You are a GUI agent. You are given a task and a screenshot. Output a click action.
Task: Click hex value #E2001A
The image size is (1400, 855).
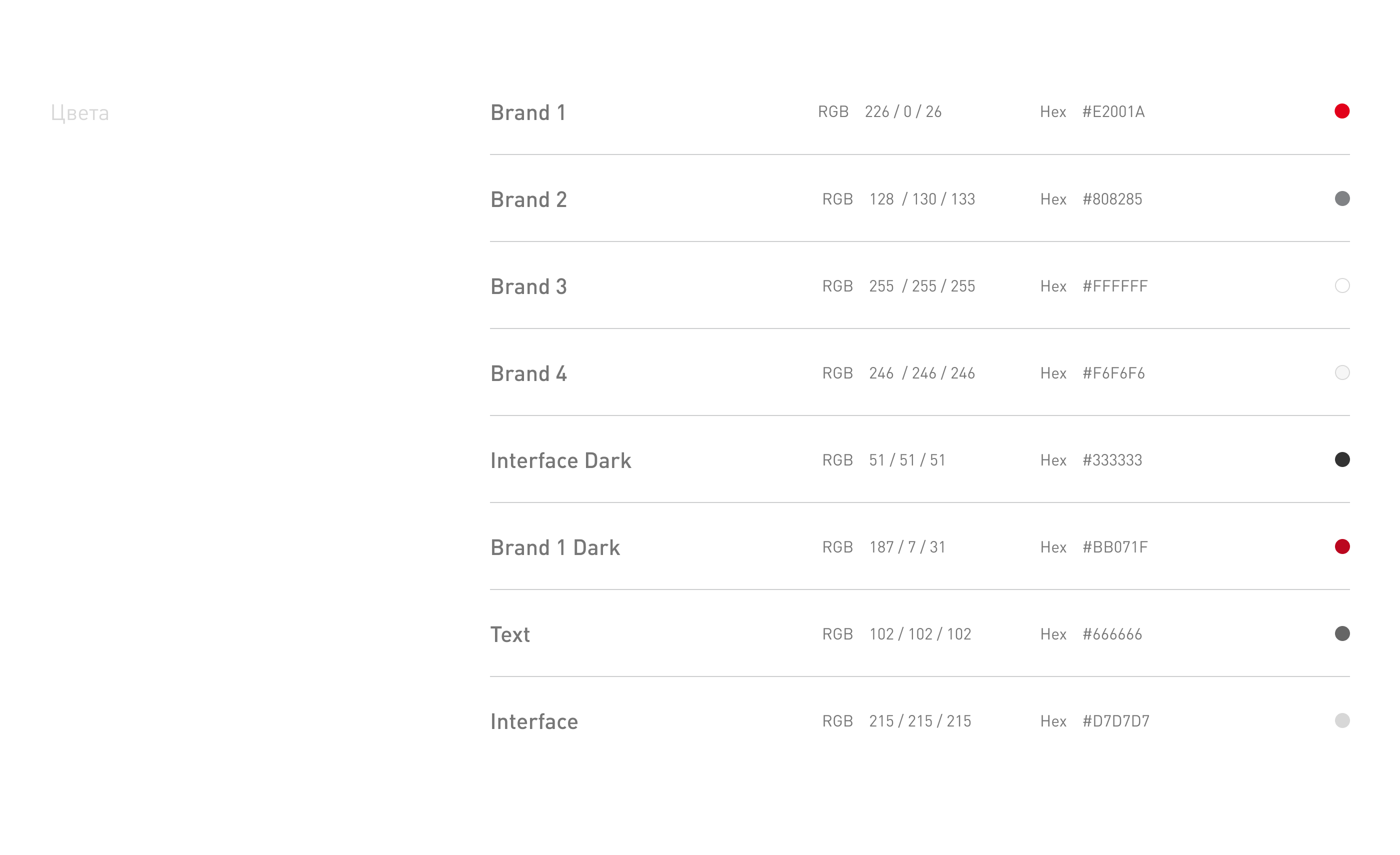tap(1113, 112)
